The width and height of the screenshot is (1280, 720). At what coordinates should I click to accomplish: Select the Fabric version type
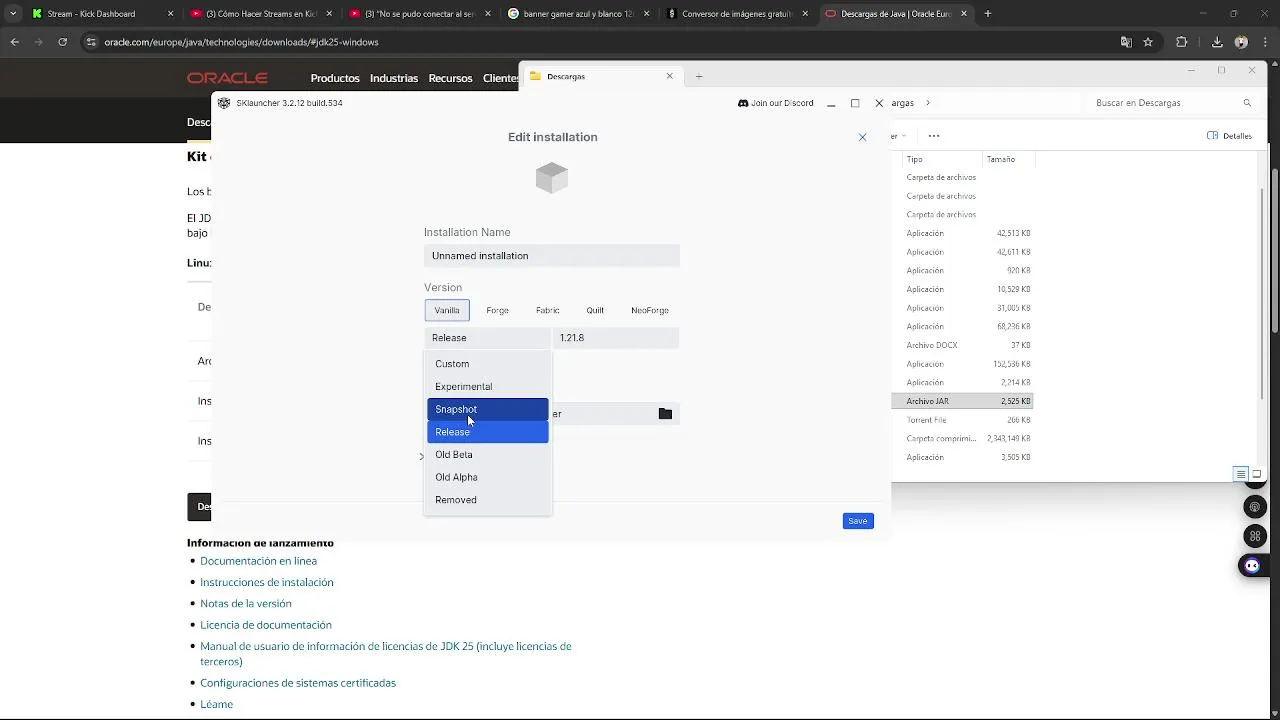547,310
